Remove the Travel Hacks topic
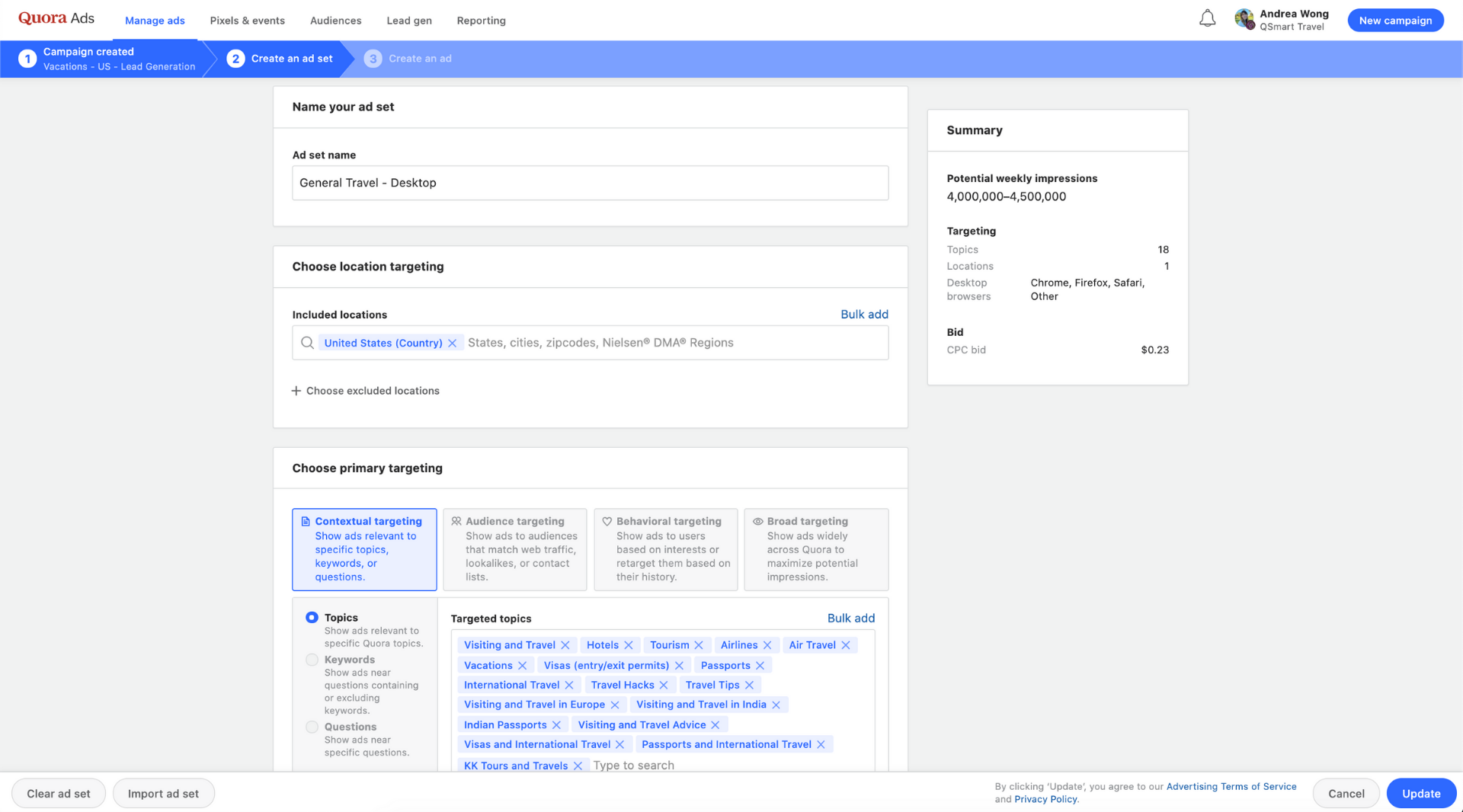This screenshot has width=1463, height=812. pyautogui.click(x=664, y=686)
